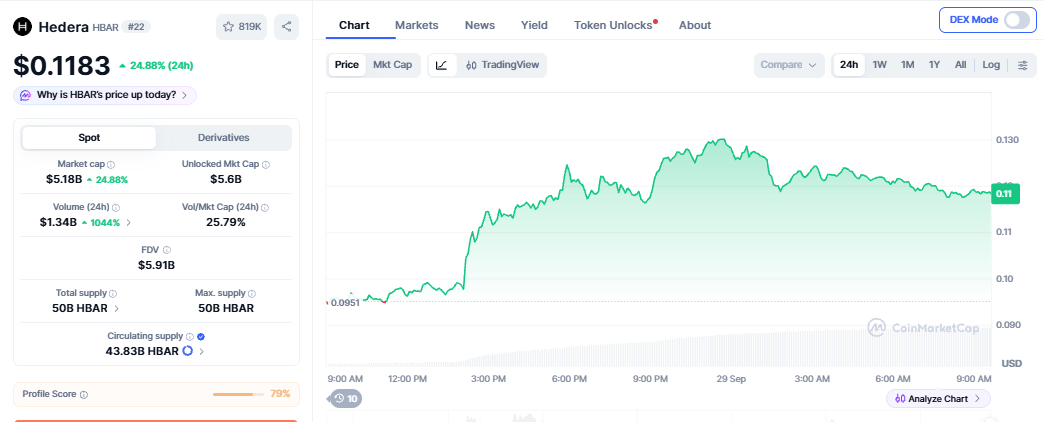Select the 1M time range

pyautogui.click(x=907, y=65)
